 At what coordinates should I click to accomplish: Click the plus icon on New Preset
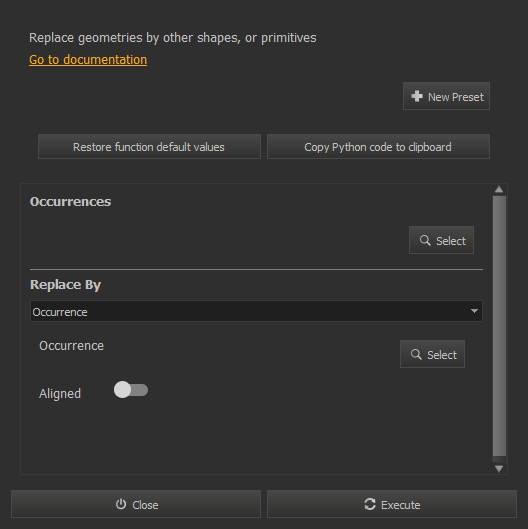(417, 96)
